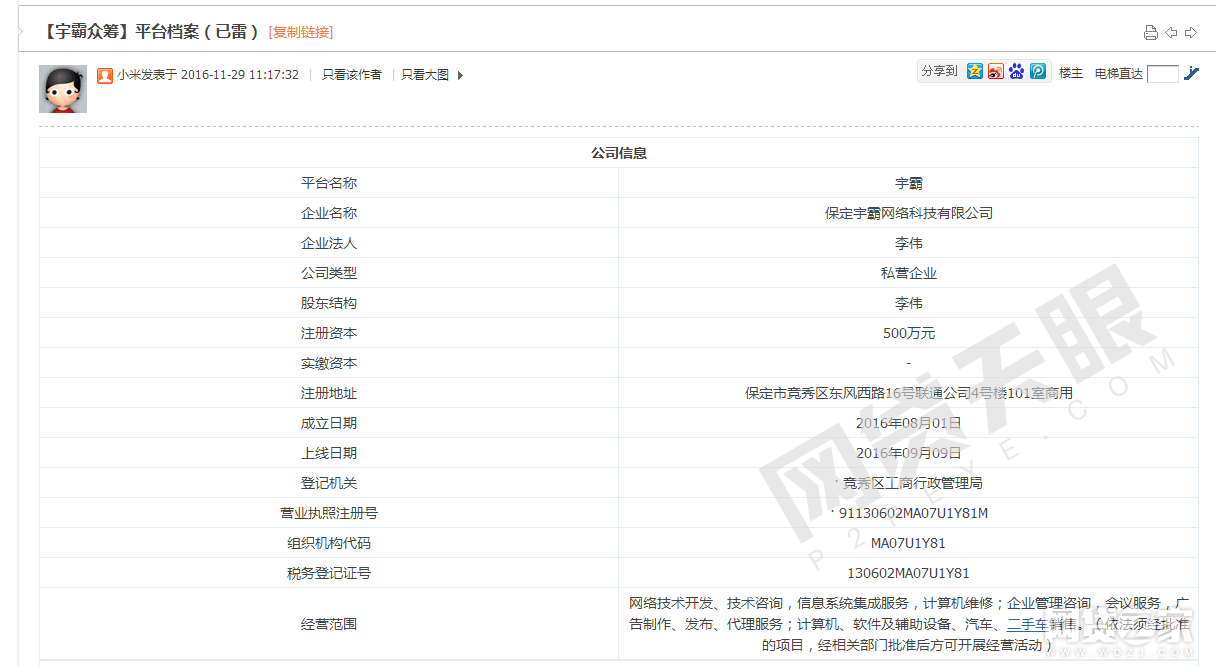Click the 分享到 share label
This screenshot has width=1216, height=667.
click(939, 72)
